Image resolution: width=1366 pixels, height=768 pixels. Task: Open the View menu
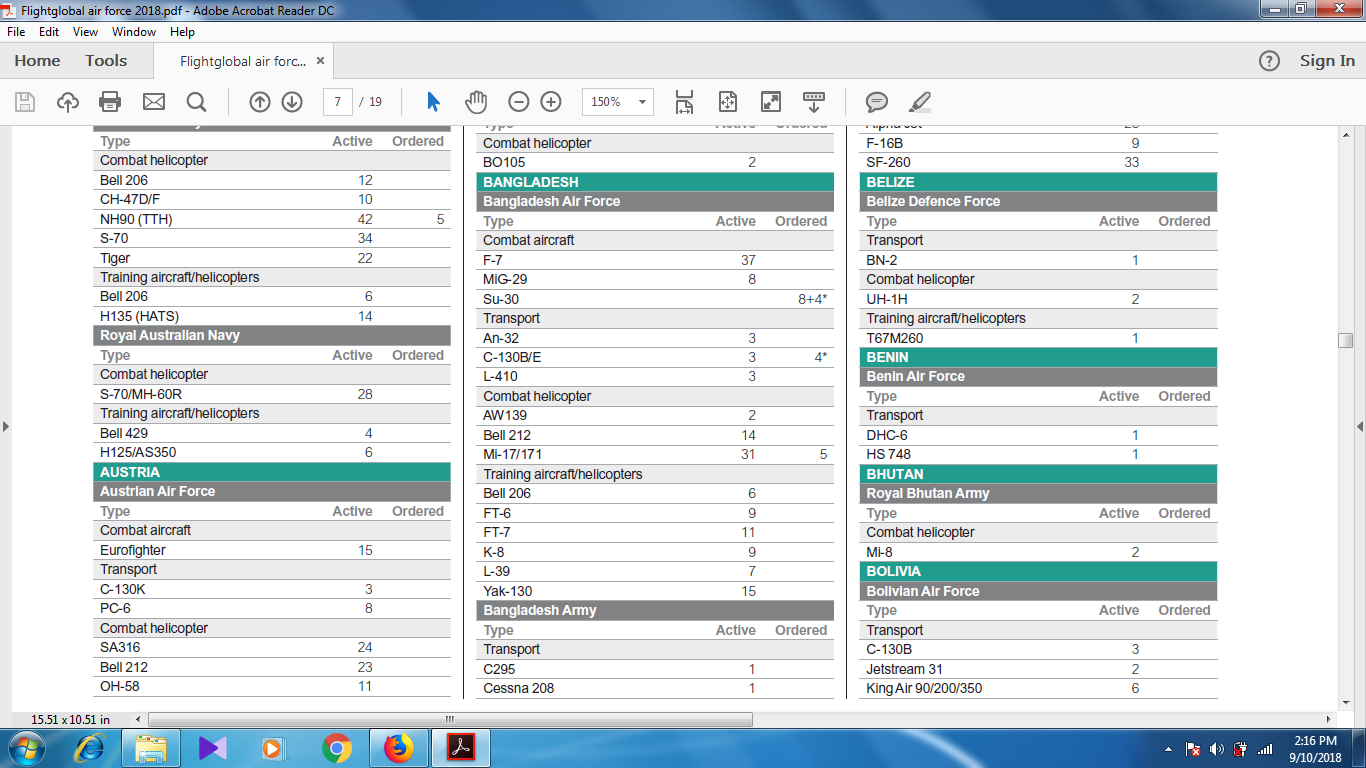pyautogui.click(x=85, y=32)
